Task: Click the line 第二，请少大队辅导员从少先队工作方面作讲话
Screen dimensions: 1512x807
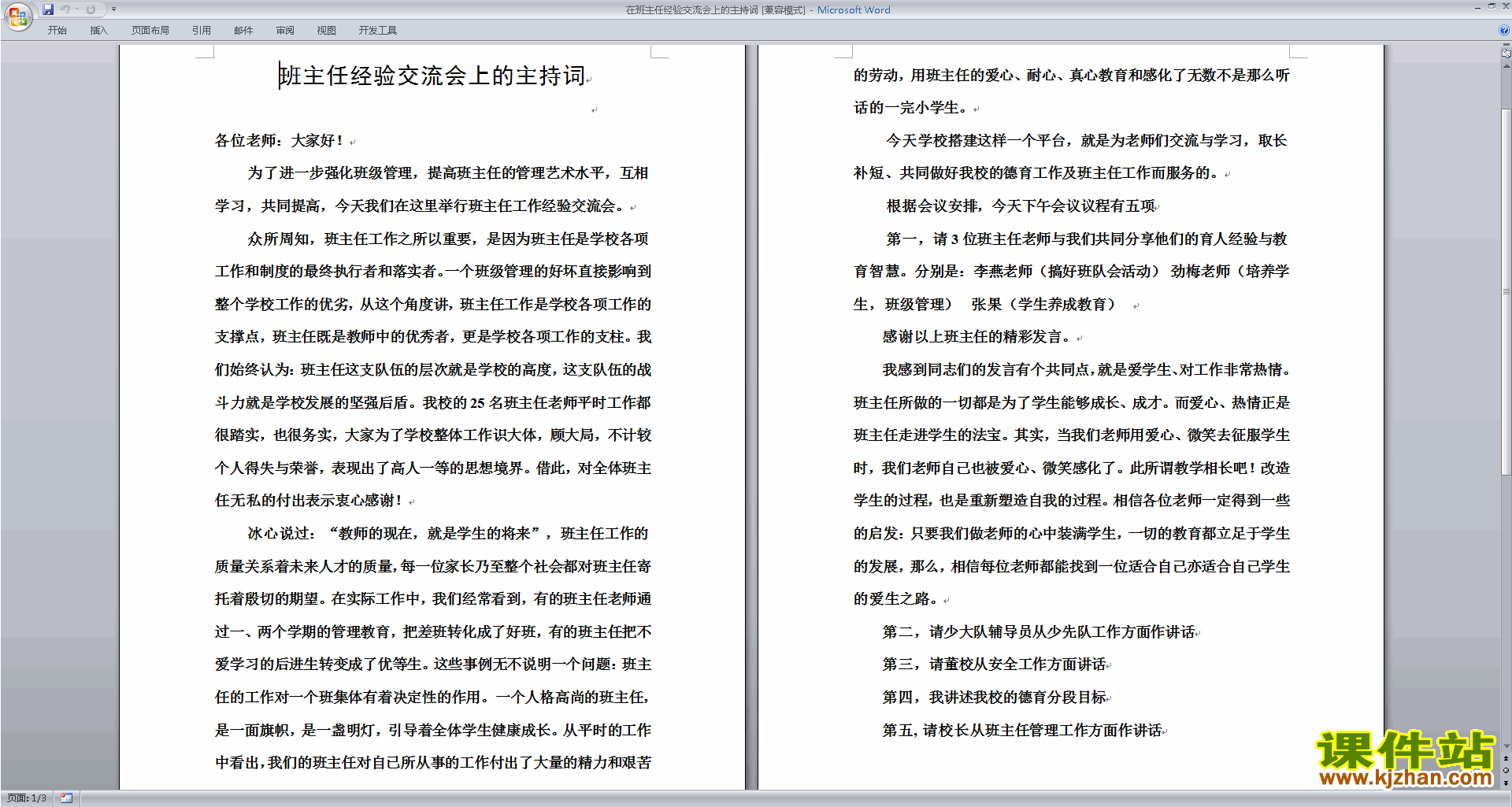Action: 1039,632
